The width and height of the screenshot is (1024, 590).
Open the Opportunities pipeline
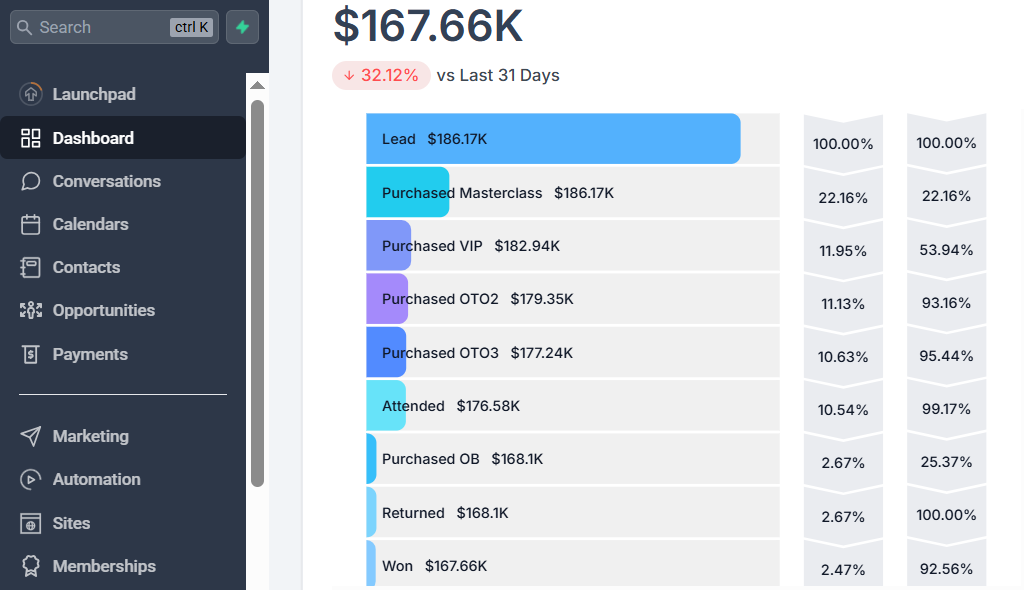pyautogui.click(x=103, y=310)
